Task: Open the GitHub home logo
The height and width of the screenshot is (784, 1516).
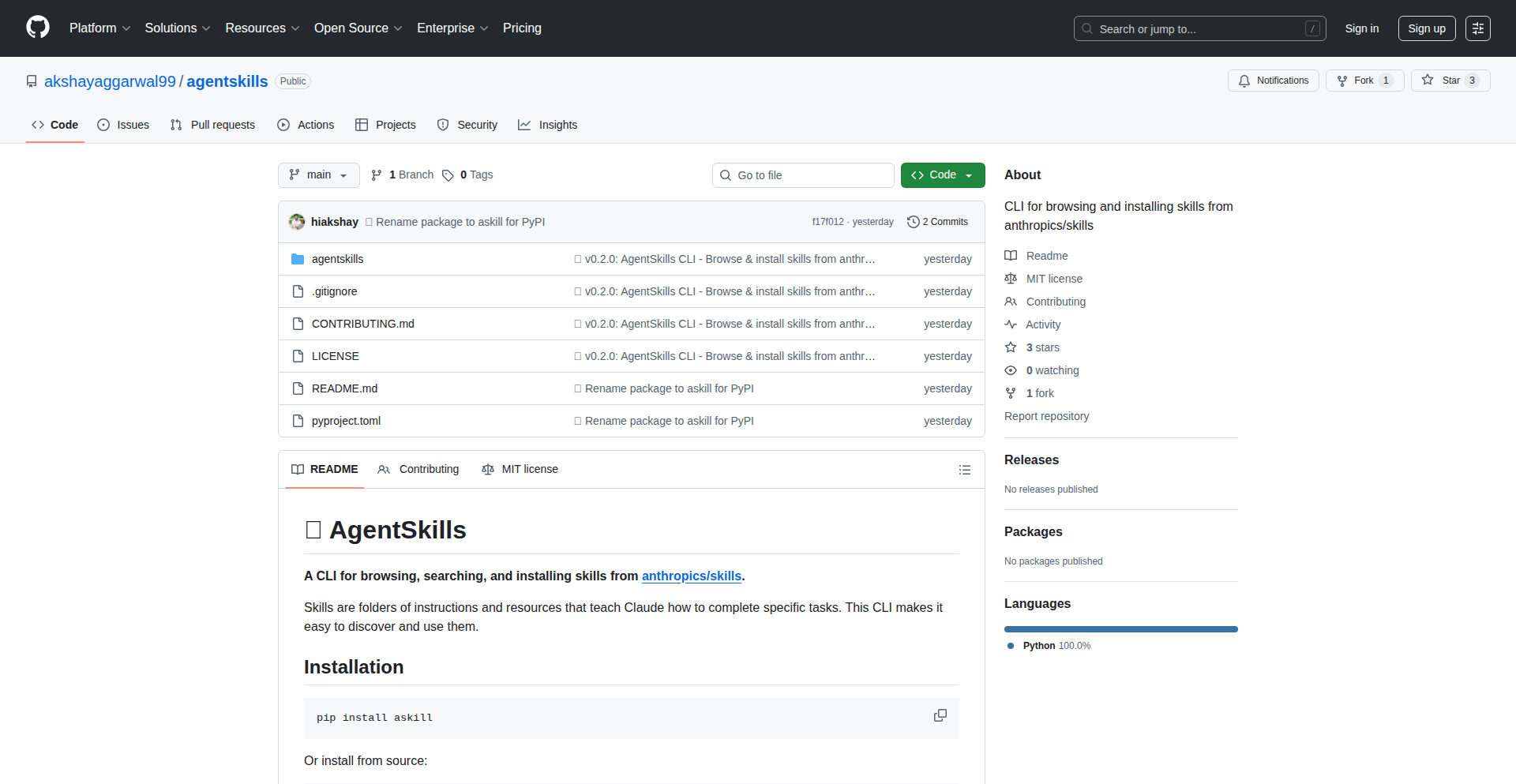Action: 36,28
